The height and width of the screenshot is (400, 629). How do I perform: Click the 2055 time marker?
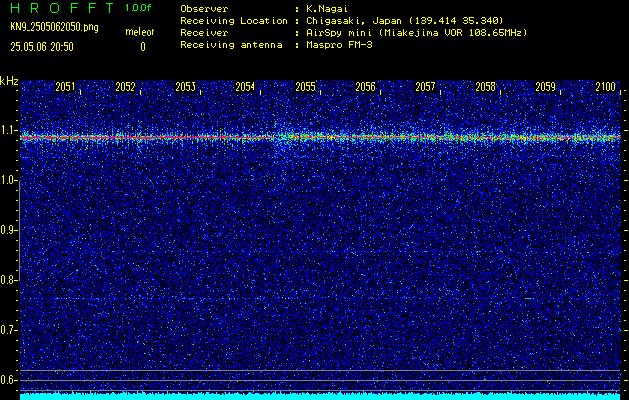(305, 87)
